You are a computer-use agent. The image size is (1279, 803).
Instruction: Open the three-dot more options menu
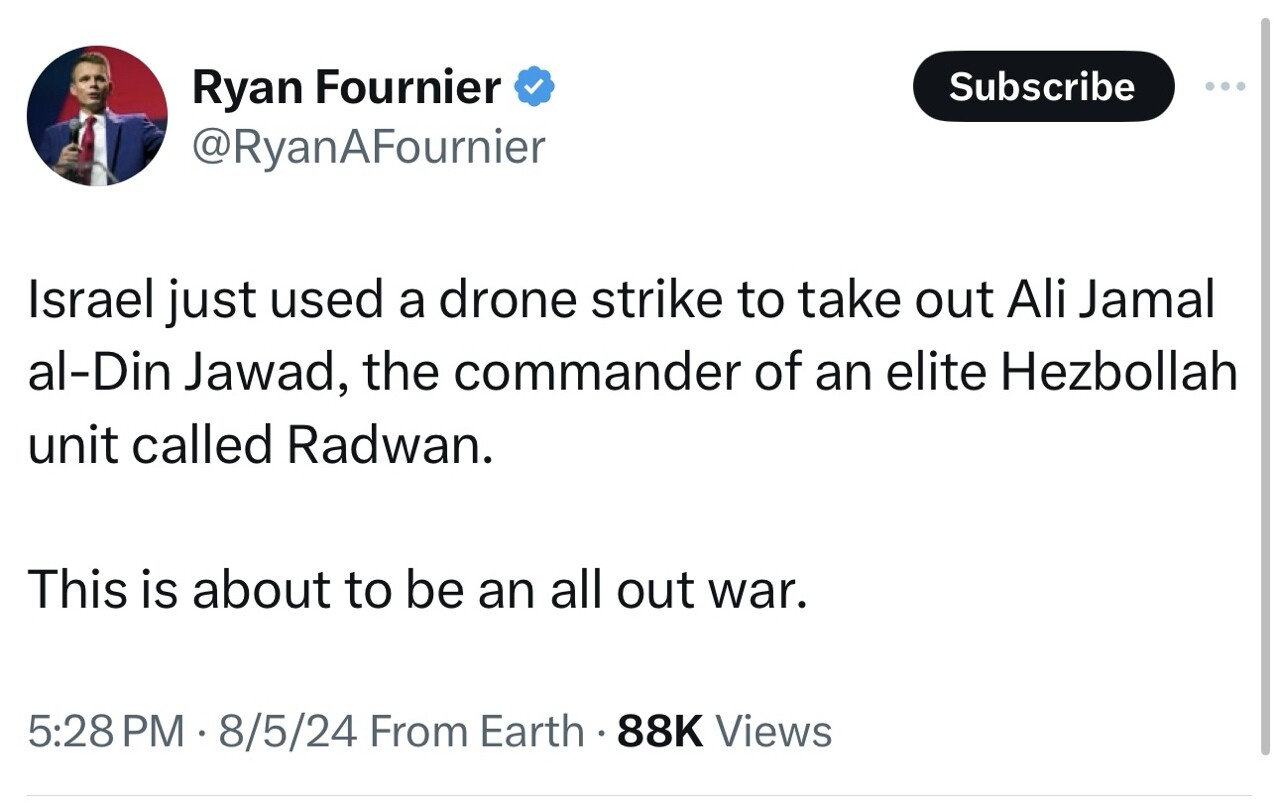click(x=1225, y=87)
